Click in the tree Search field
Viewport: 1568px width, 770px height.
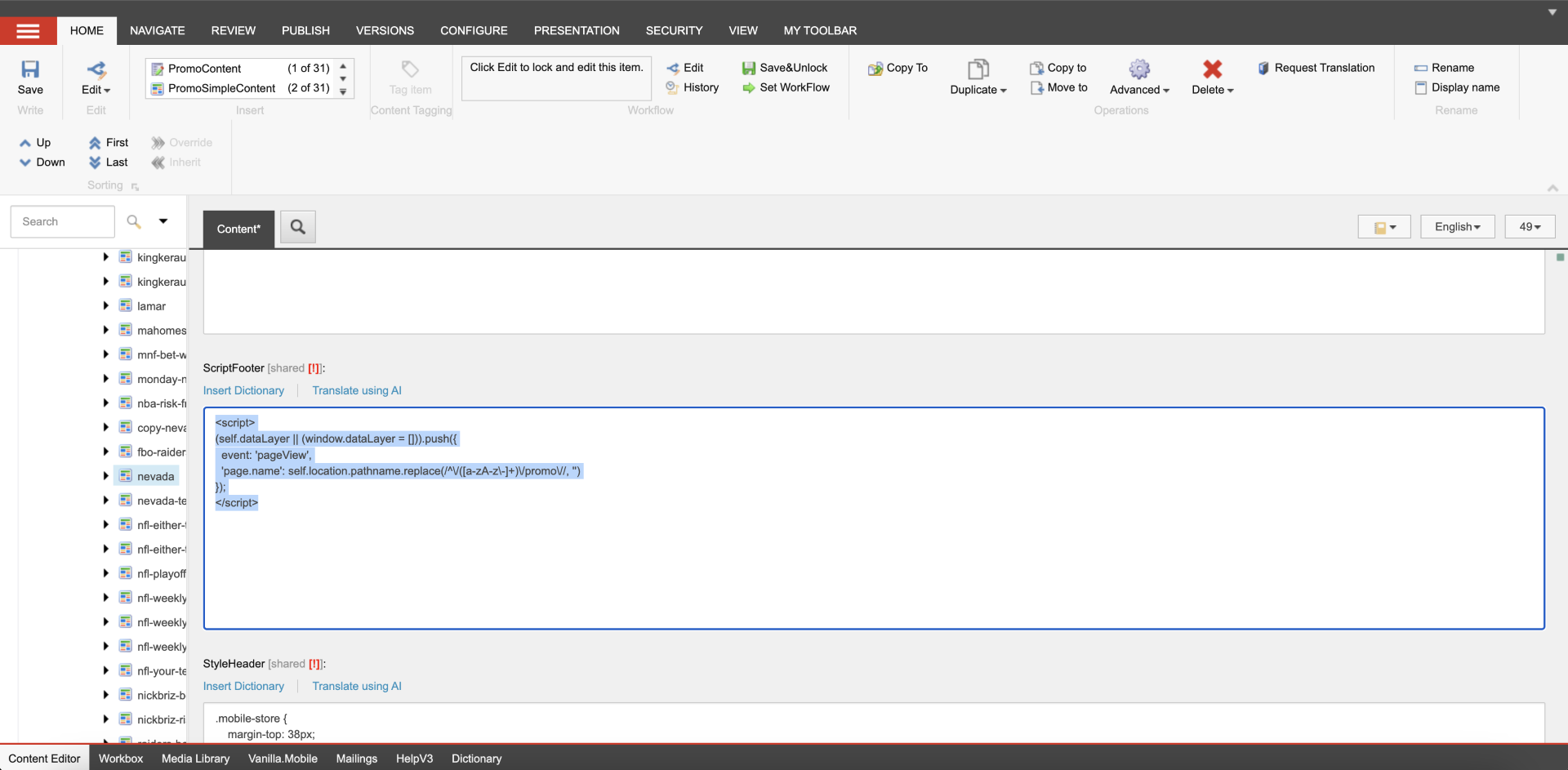[63, 221]
